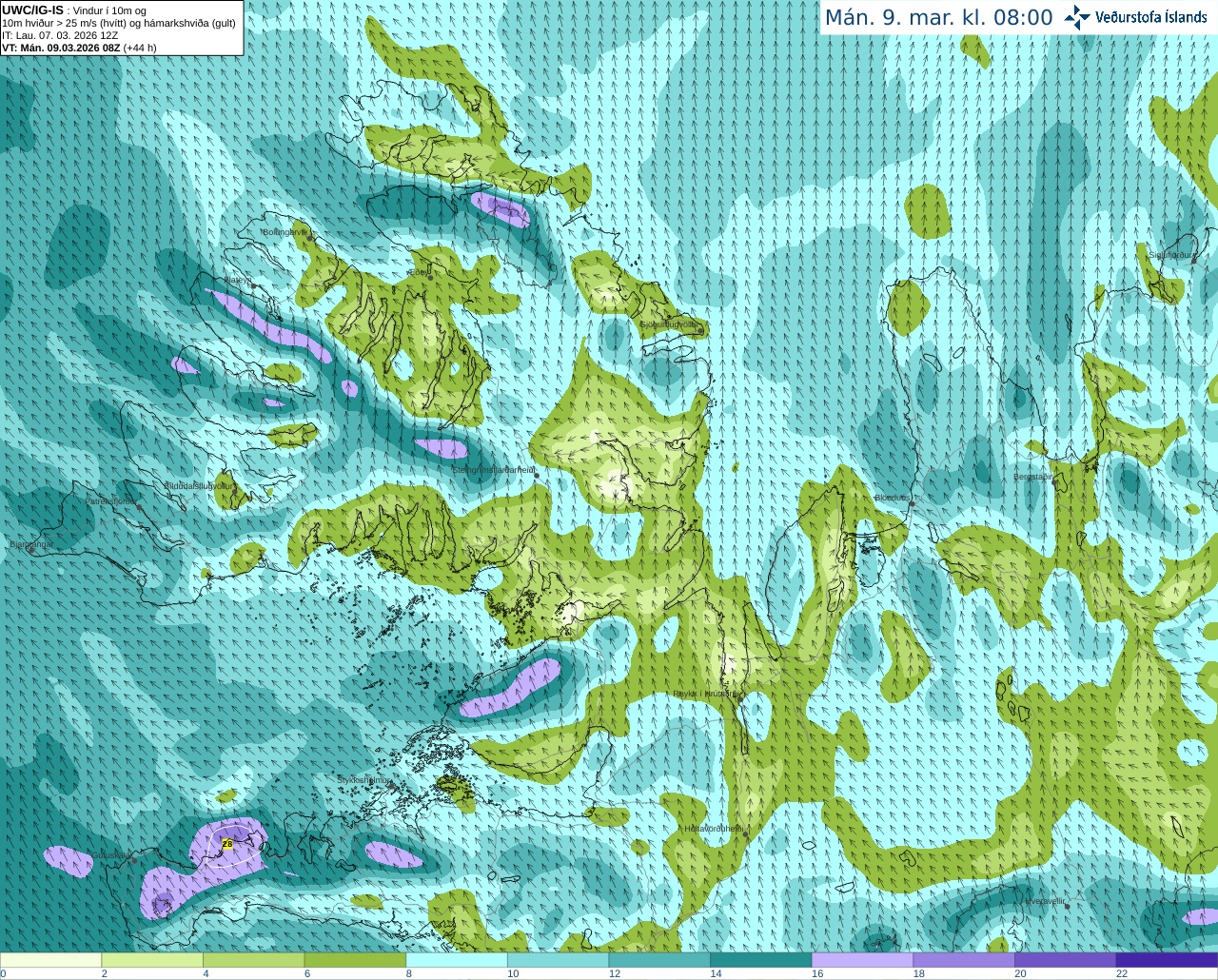Click the '10m hviður > 25 m/s' description line
This screenshot has height=980, width=1218.
tap(119, 23)
